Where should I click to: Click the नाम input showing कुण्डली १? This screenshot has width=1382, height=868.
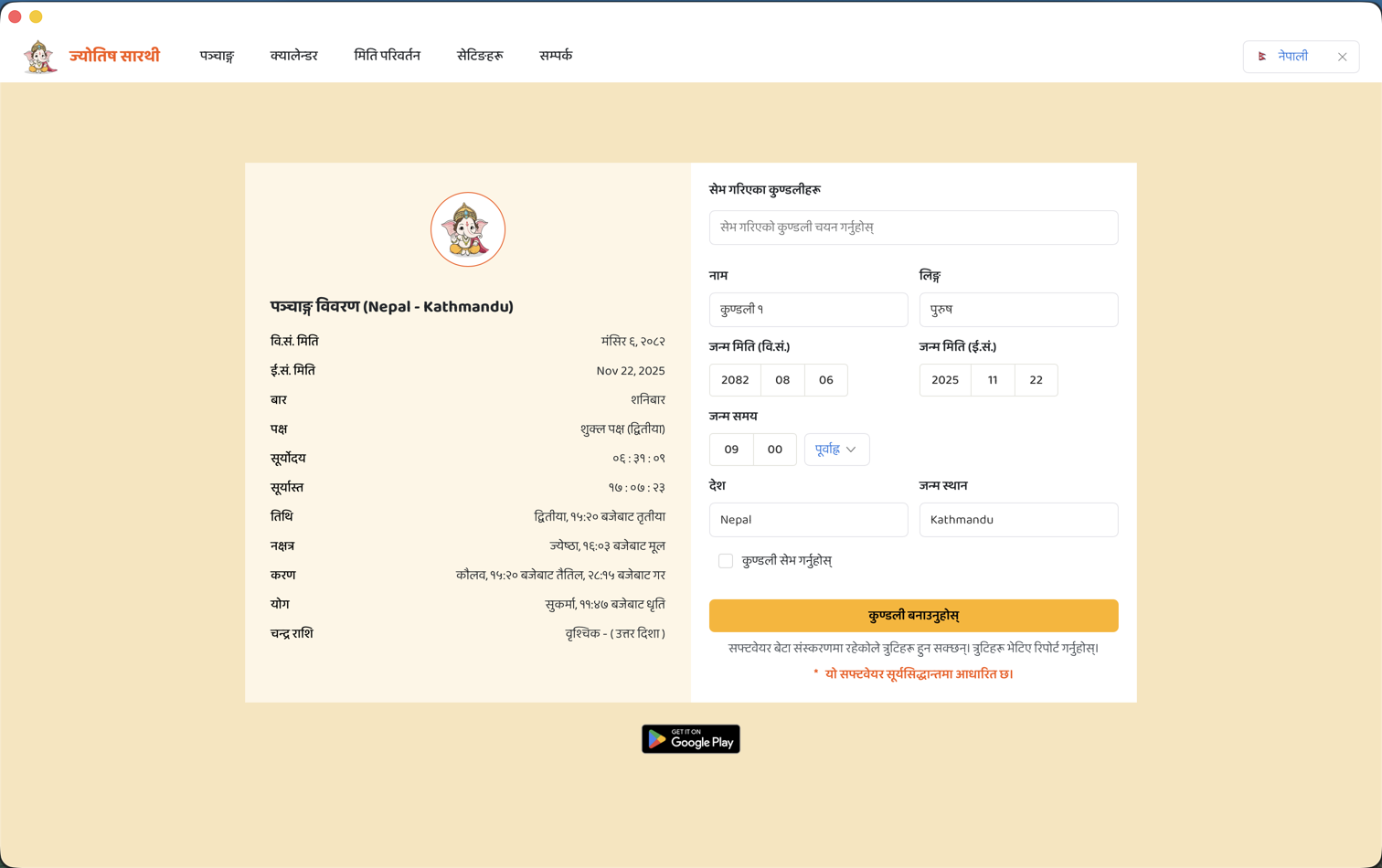click(x=808, y=310)
